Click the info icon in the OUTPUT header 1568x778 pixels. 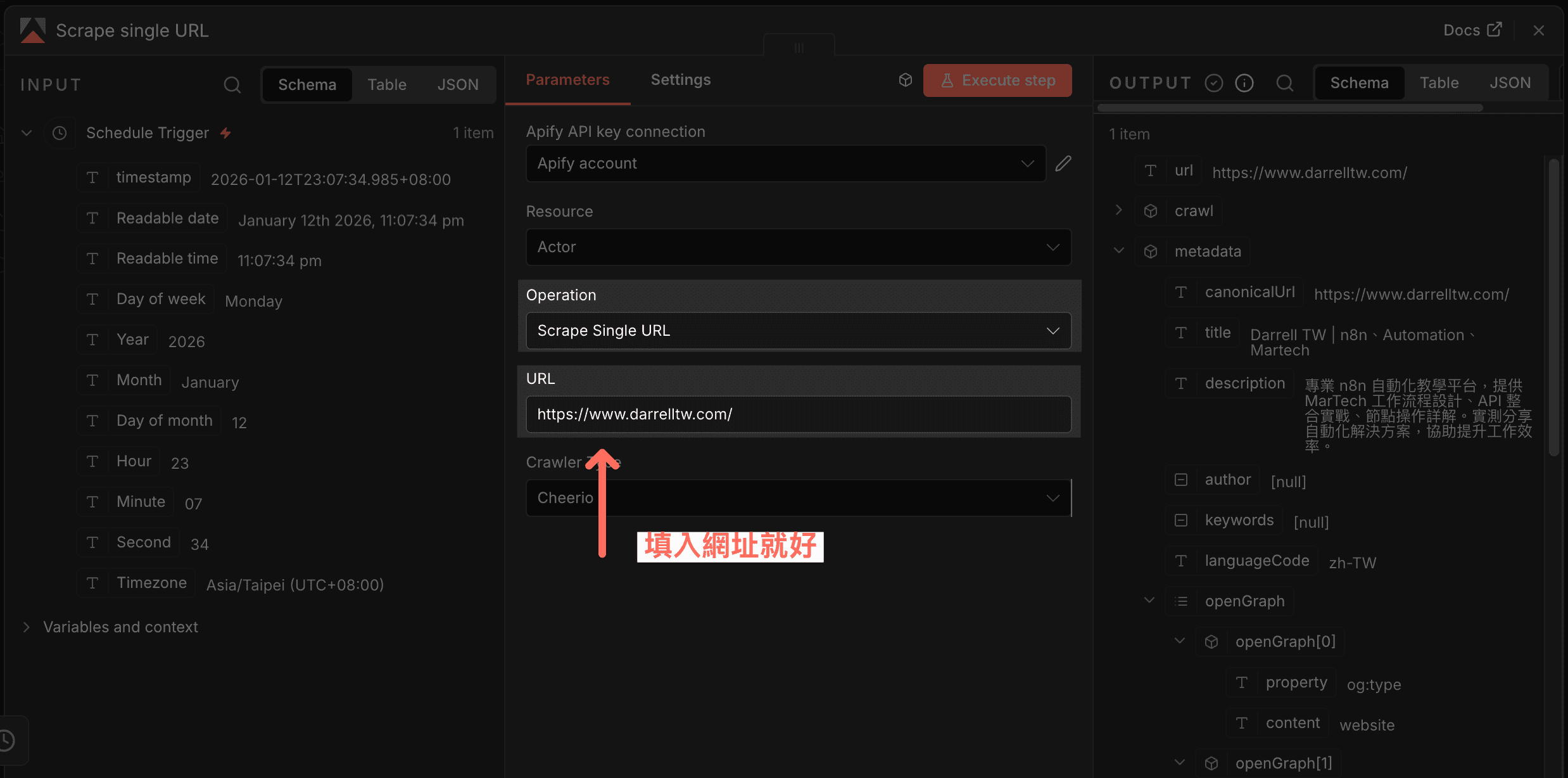pos(1244,82)
